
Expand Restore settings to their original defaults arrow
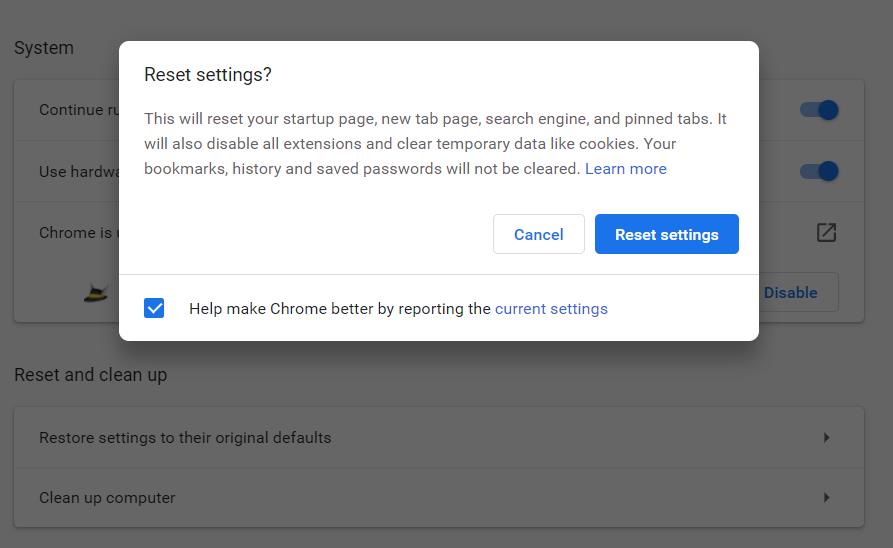pos(826,437)
